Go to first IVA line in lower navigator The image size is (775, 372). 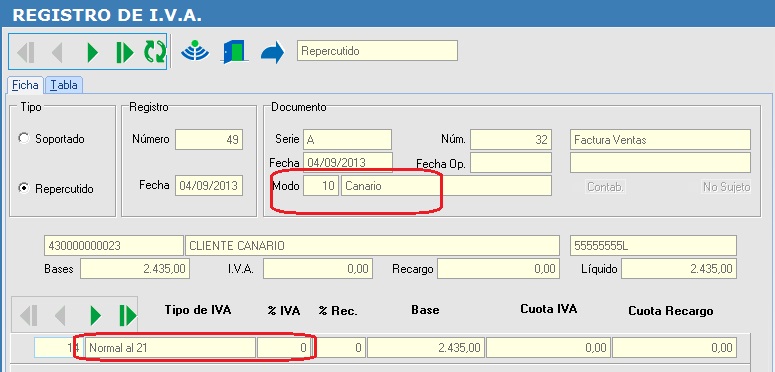point(28,315)
